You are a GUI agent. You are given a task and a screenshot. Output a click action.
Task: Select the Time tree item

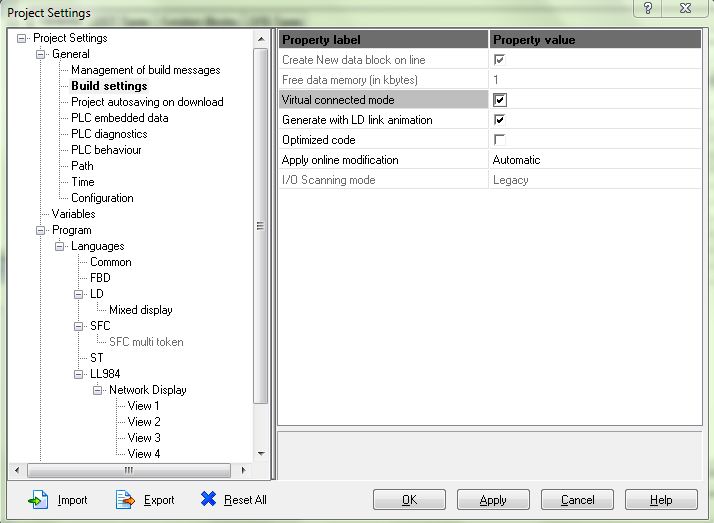point(83,182)
